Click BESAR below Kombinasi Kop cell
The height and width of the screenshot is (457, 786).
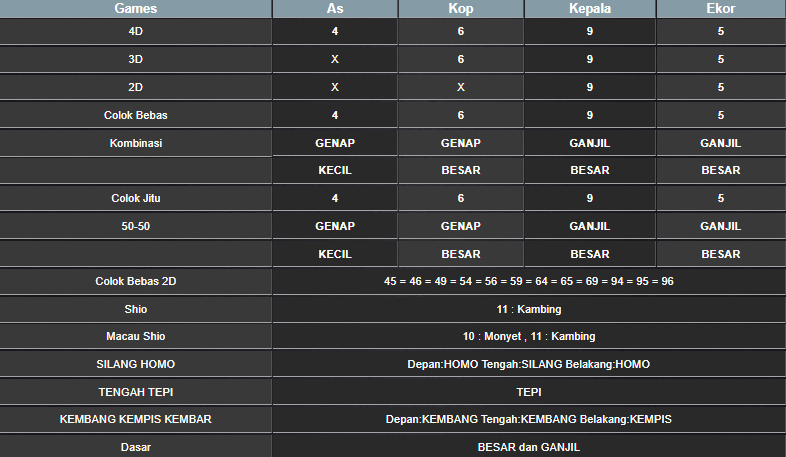click(x=461, y=170)
